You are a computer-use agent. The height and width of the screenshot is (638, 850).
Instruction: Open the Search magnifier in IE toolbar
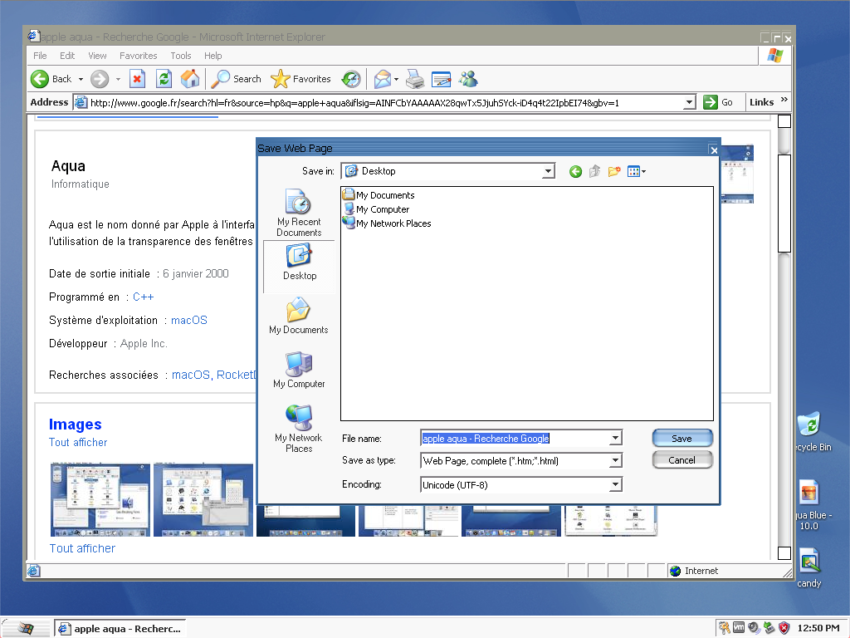[221, 79]
